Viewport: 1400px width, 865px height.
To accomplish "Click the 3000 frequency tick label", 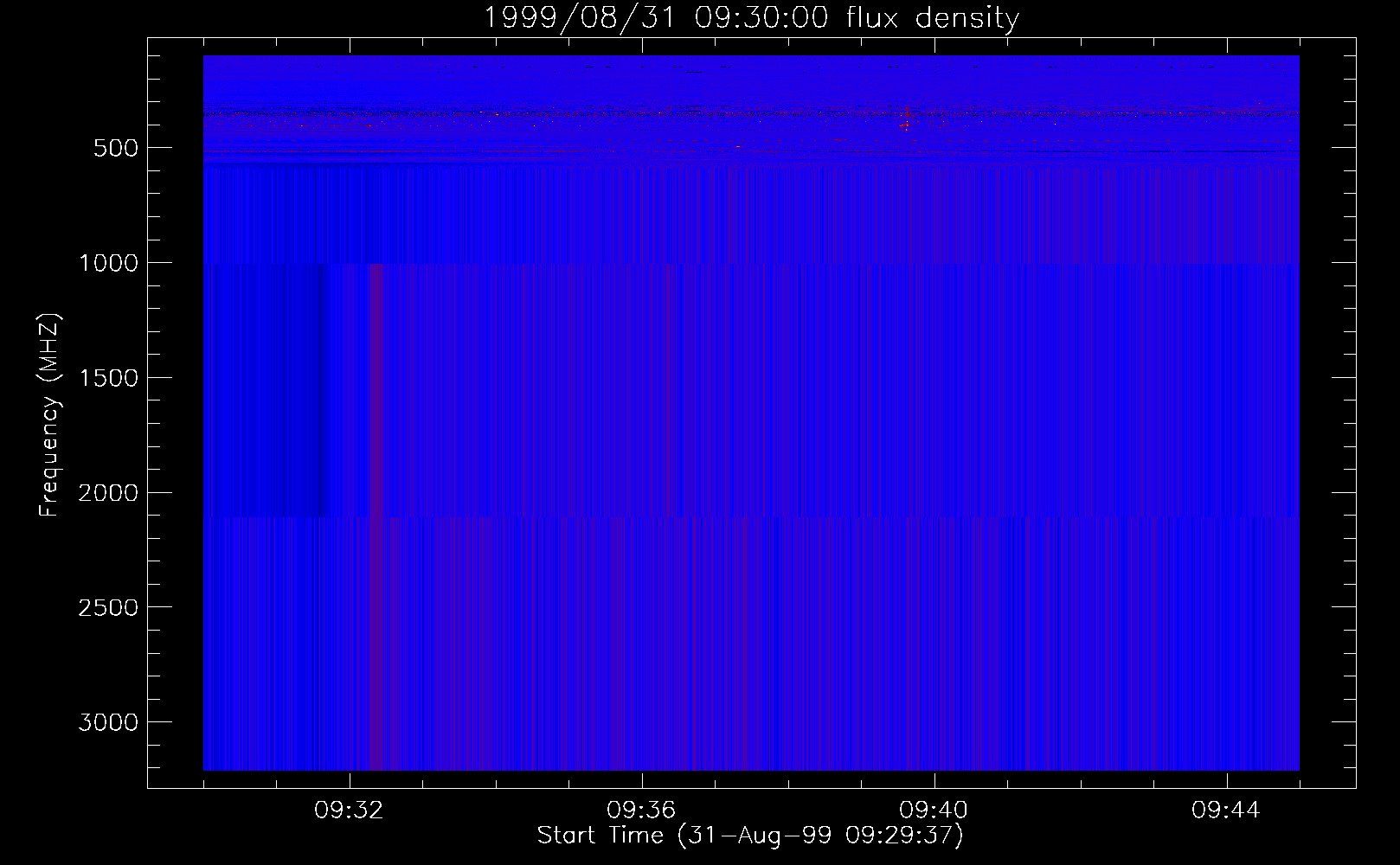I will 108,722.
